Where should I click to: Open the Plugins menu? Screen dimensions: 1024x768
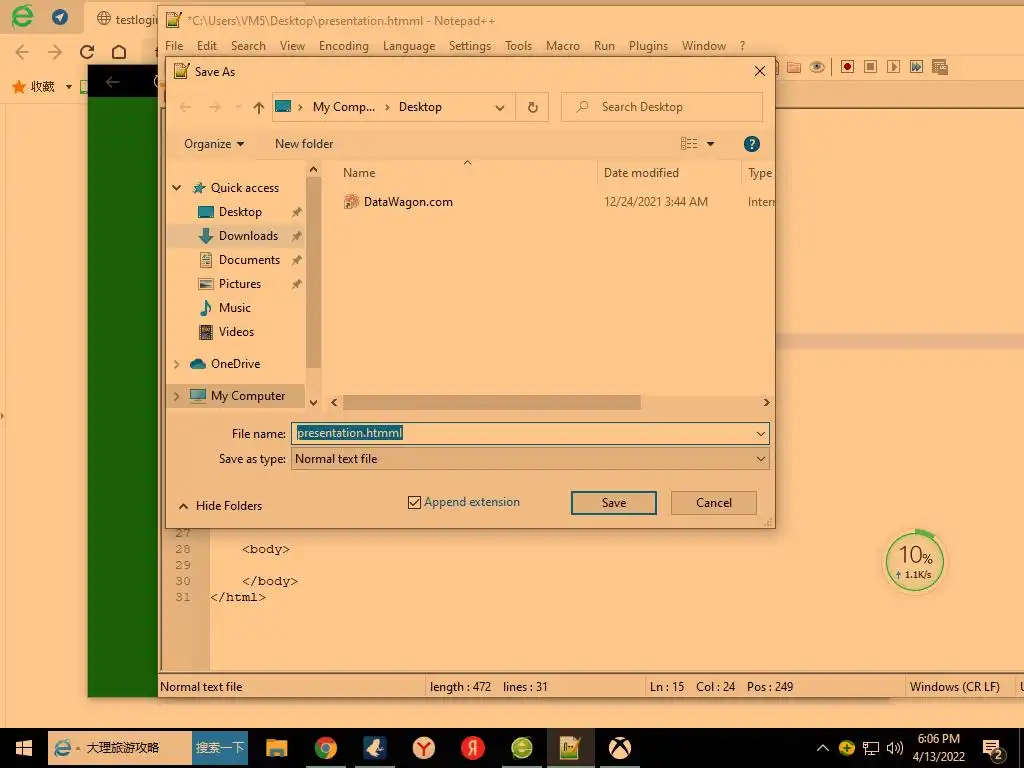(648, 46)
